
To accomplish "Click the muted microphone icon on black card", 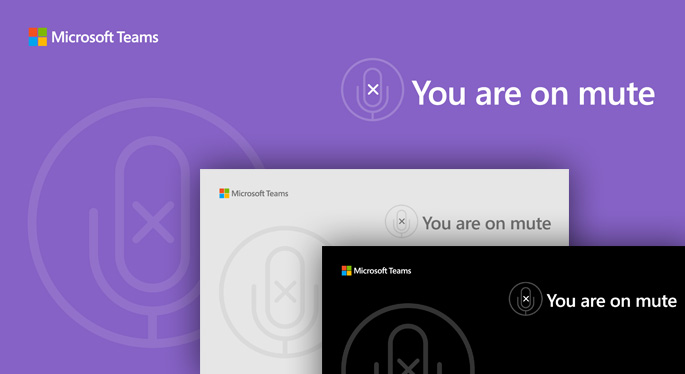I will point(526,298).
